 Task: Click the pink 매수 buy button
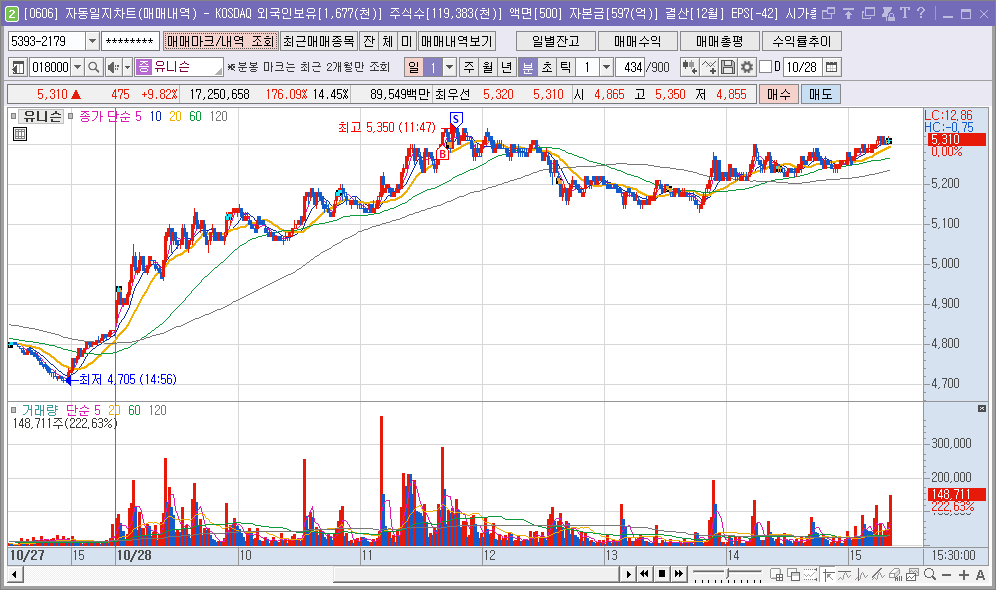tap(779, 95)
